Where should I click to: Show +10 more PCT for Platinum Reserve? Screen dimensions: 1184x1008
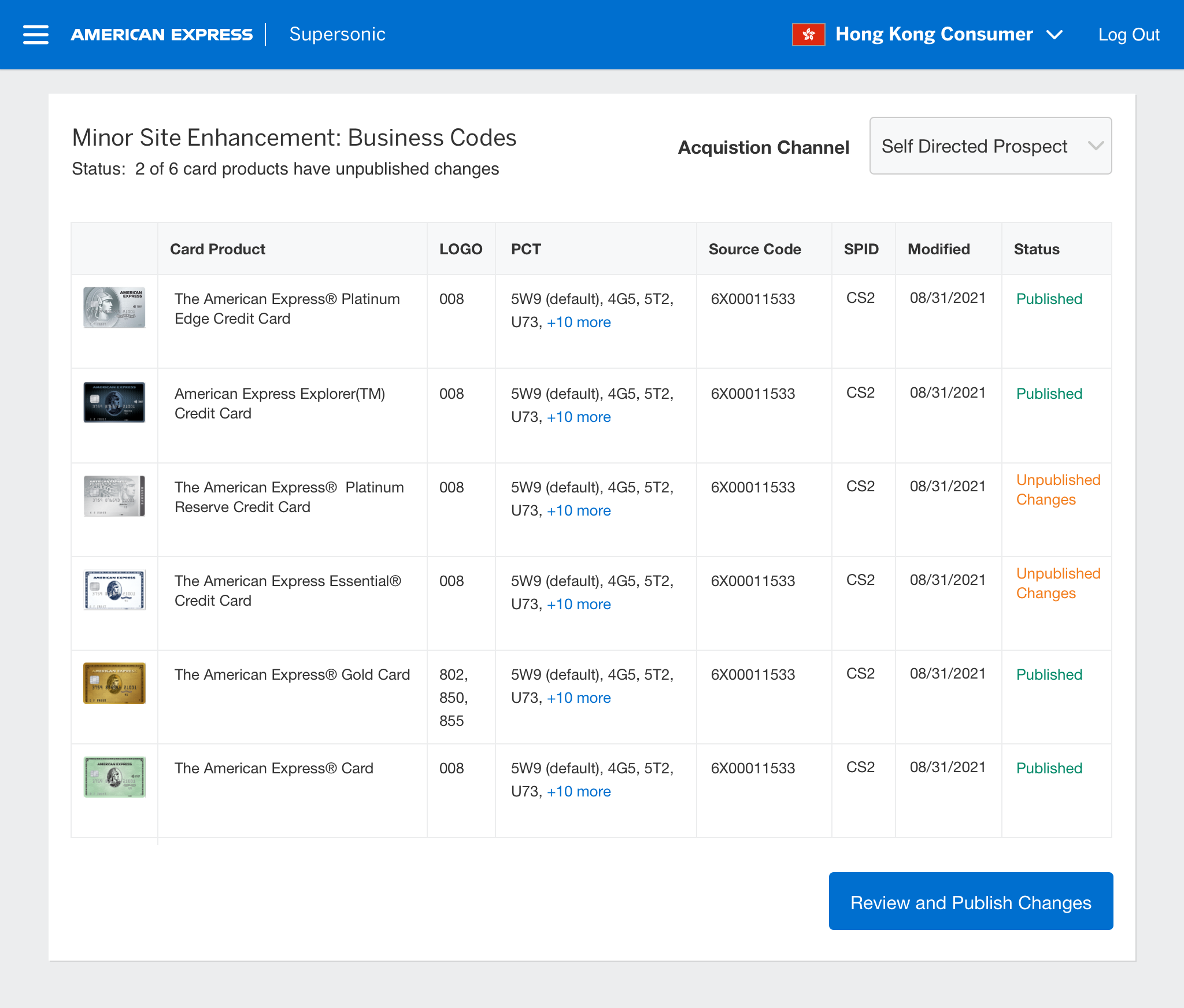click(x=579, y=510)
